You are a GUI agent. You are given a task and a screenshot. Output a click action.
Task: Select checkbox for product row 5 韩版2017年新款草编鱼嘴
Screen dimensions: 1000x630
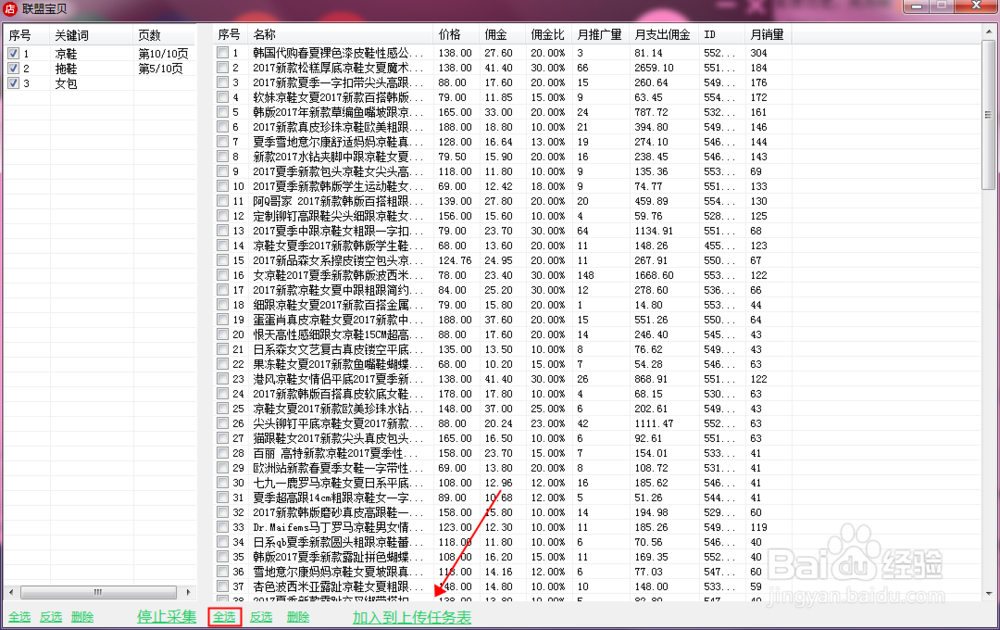pos(223,112)
